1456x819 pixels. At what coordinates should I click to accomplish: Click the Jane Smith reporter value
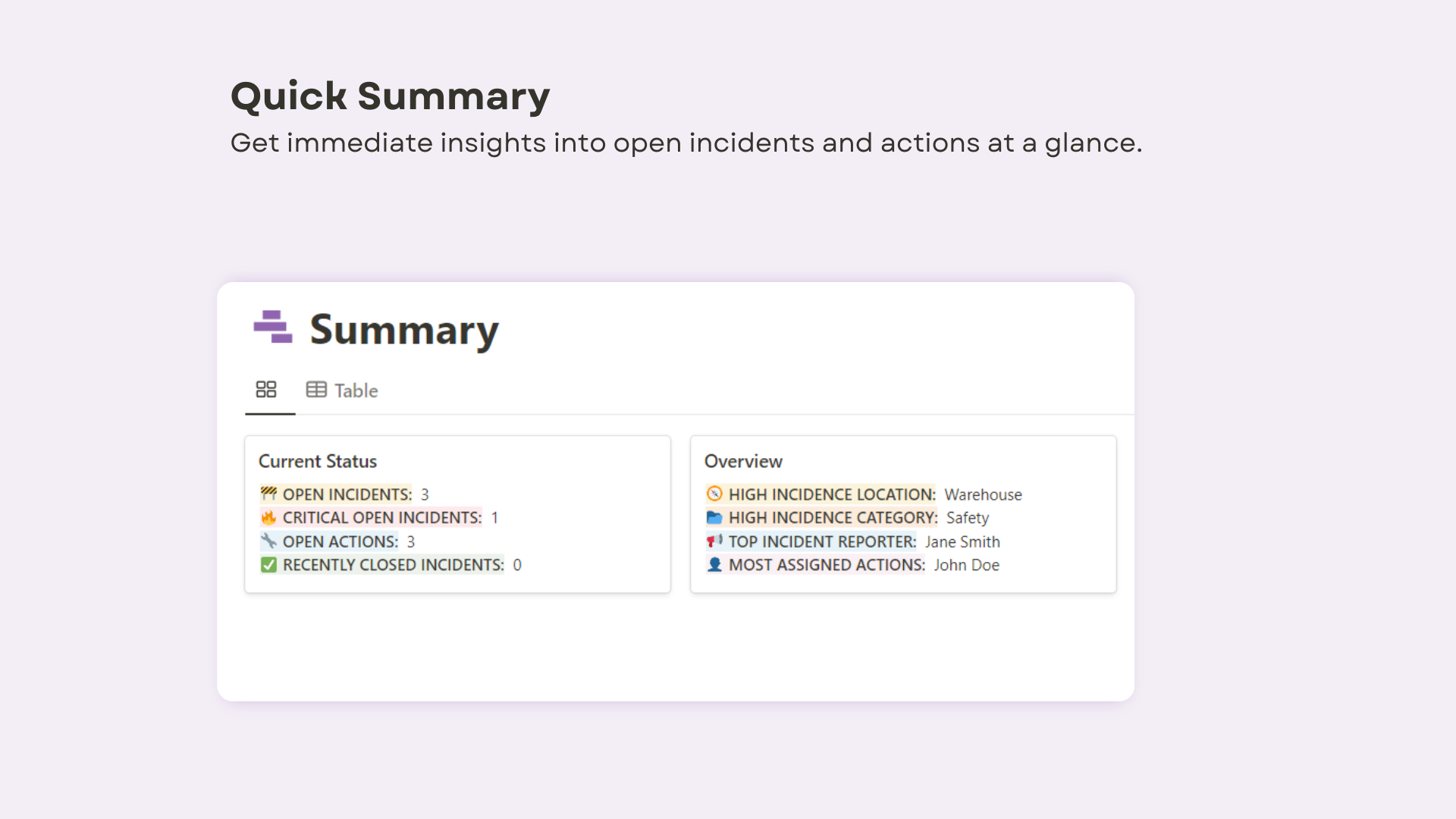coord(962,541)
